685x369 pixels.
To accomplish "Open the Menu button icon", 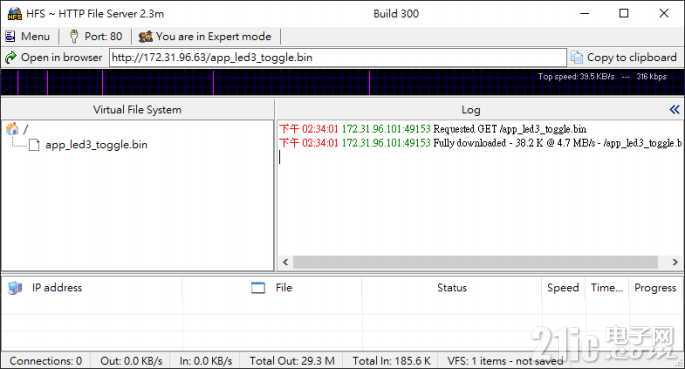I will point(10,36).
